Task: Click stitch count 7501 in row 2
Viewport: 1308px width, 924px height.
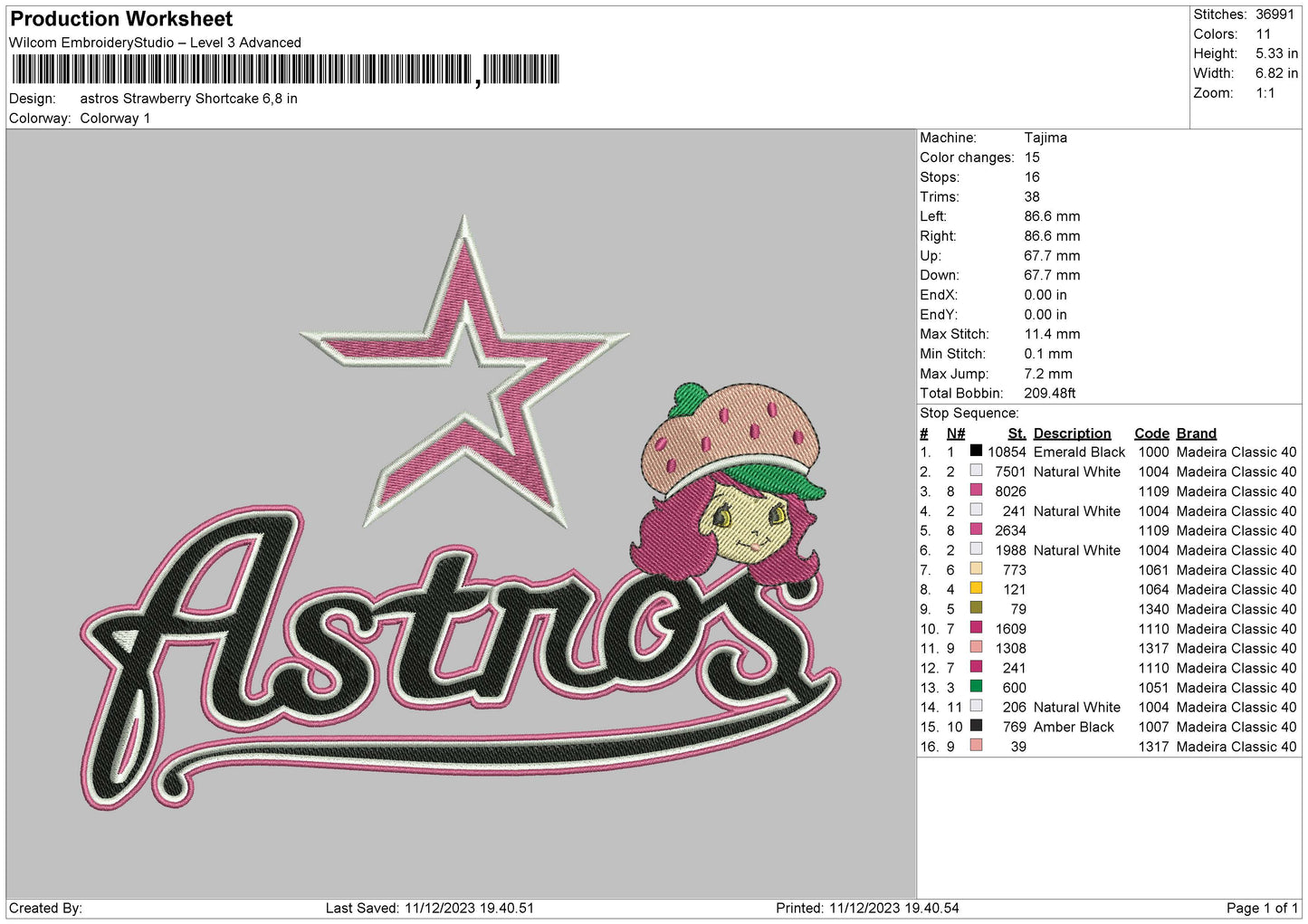Action: (1010, 472)
